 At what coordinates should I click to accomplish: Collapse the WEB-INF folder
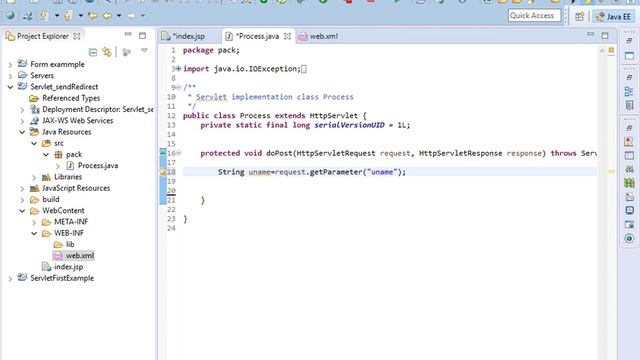(x=34, y=233)
